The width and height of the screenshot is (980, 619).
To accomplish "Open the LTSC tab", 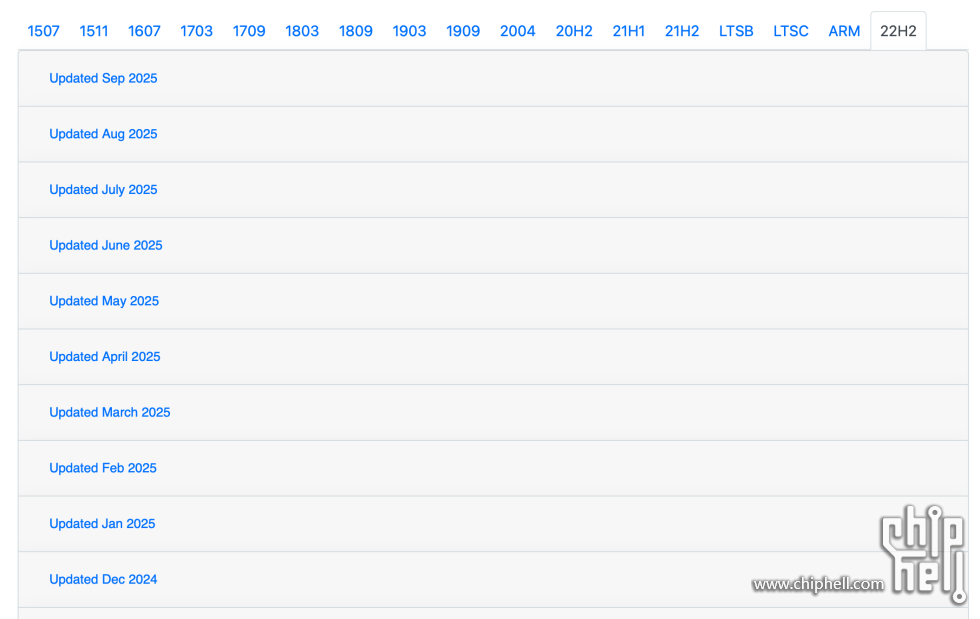I will click(791, 31).
